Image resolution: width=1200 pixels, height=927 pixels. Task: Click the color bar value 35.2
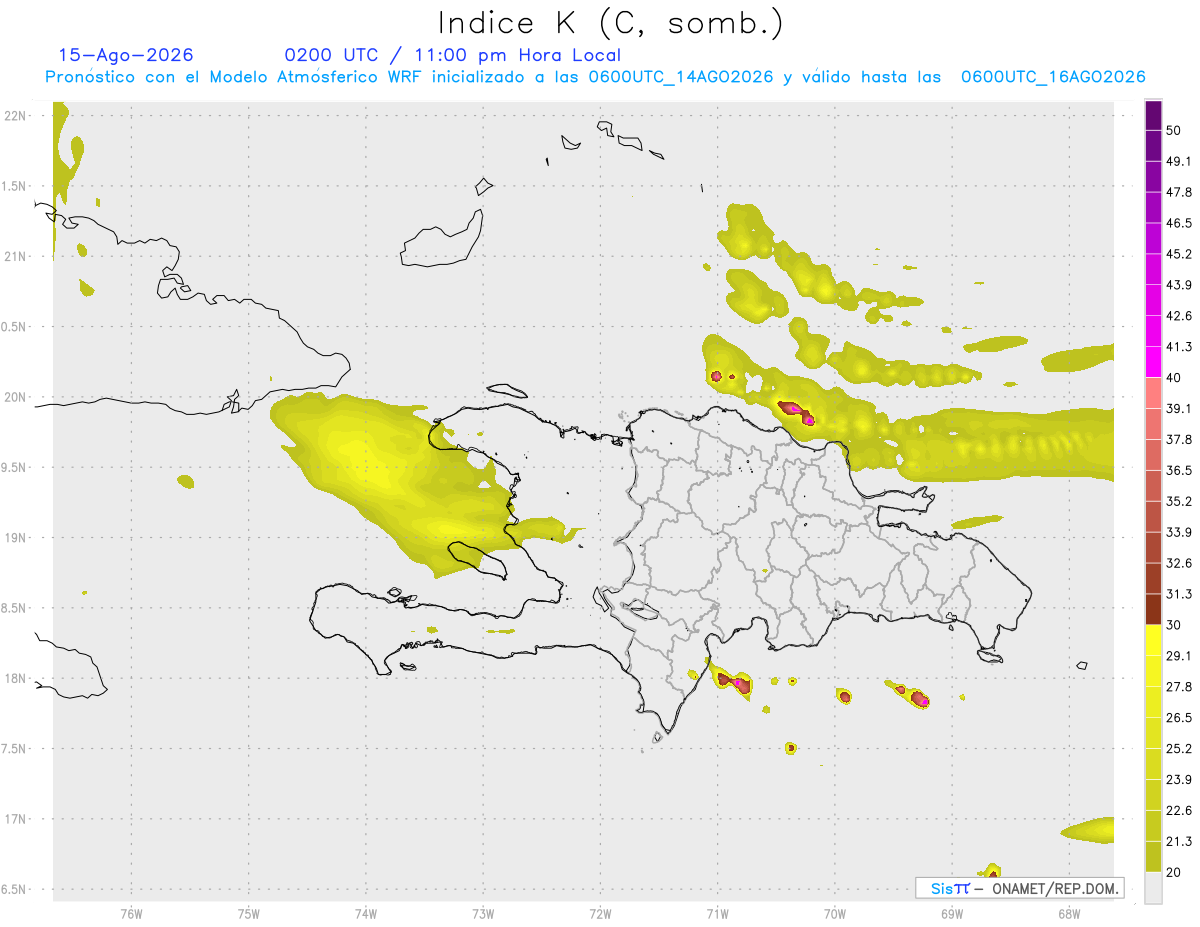click(1179, 502)
